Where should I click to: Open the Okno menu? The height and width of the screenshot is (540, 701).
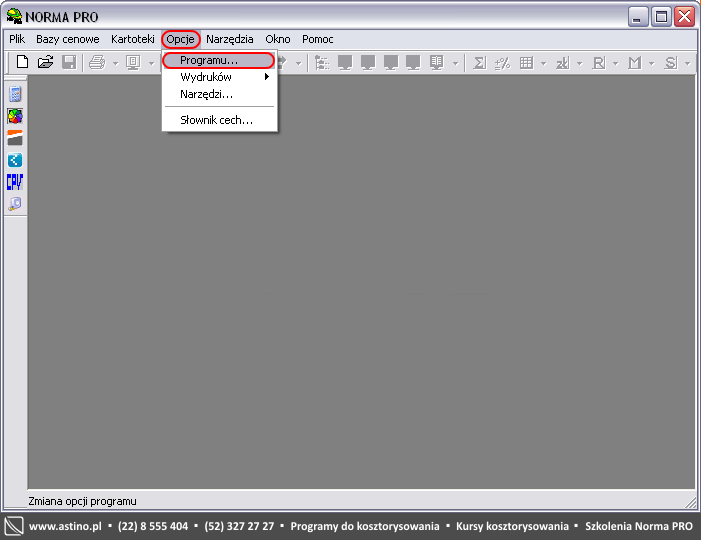click(x=278, y=39)
